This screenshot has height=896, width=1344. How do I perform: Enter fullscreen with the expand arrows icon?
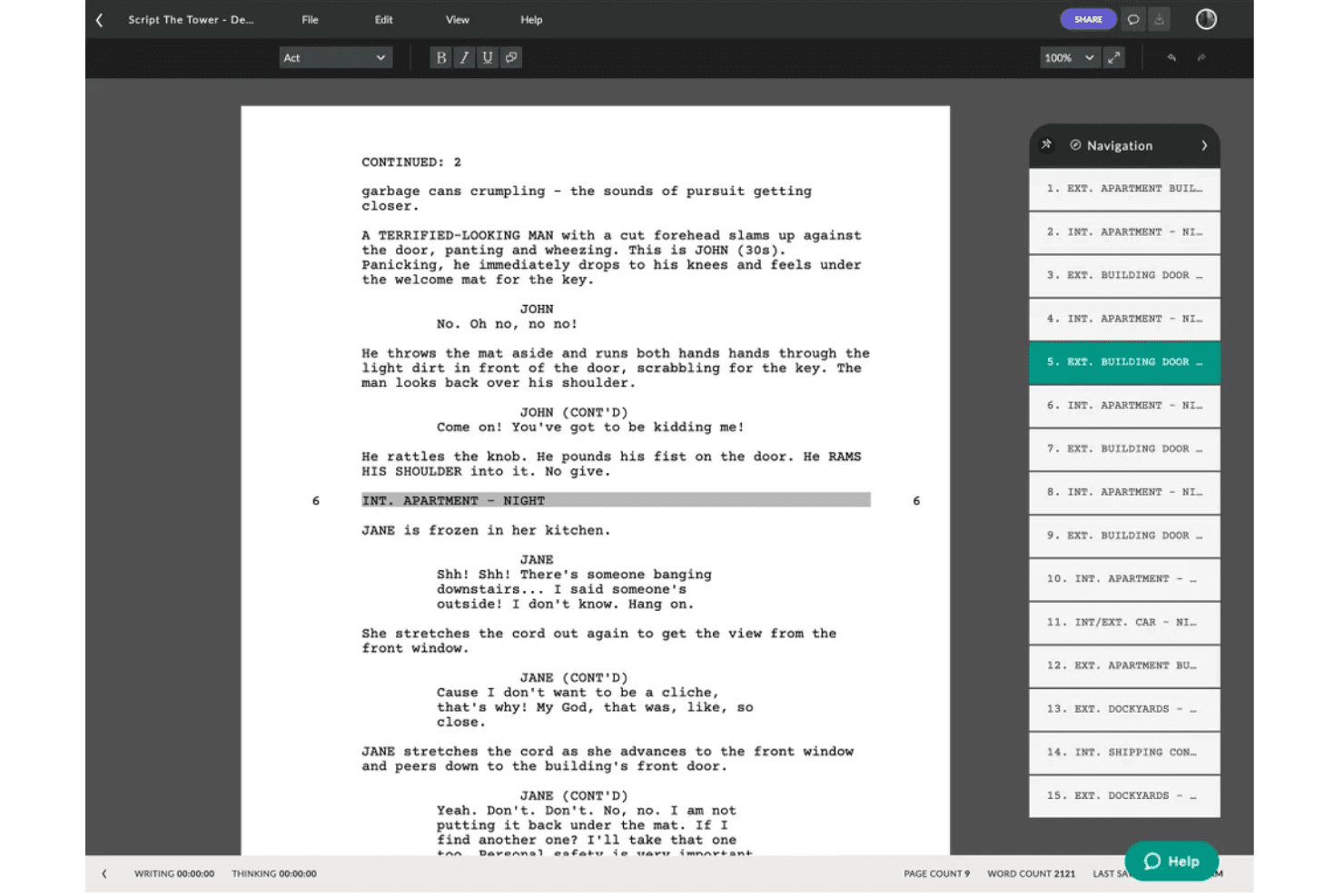click(x=1114, y=57)
